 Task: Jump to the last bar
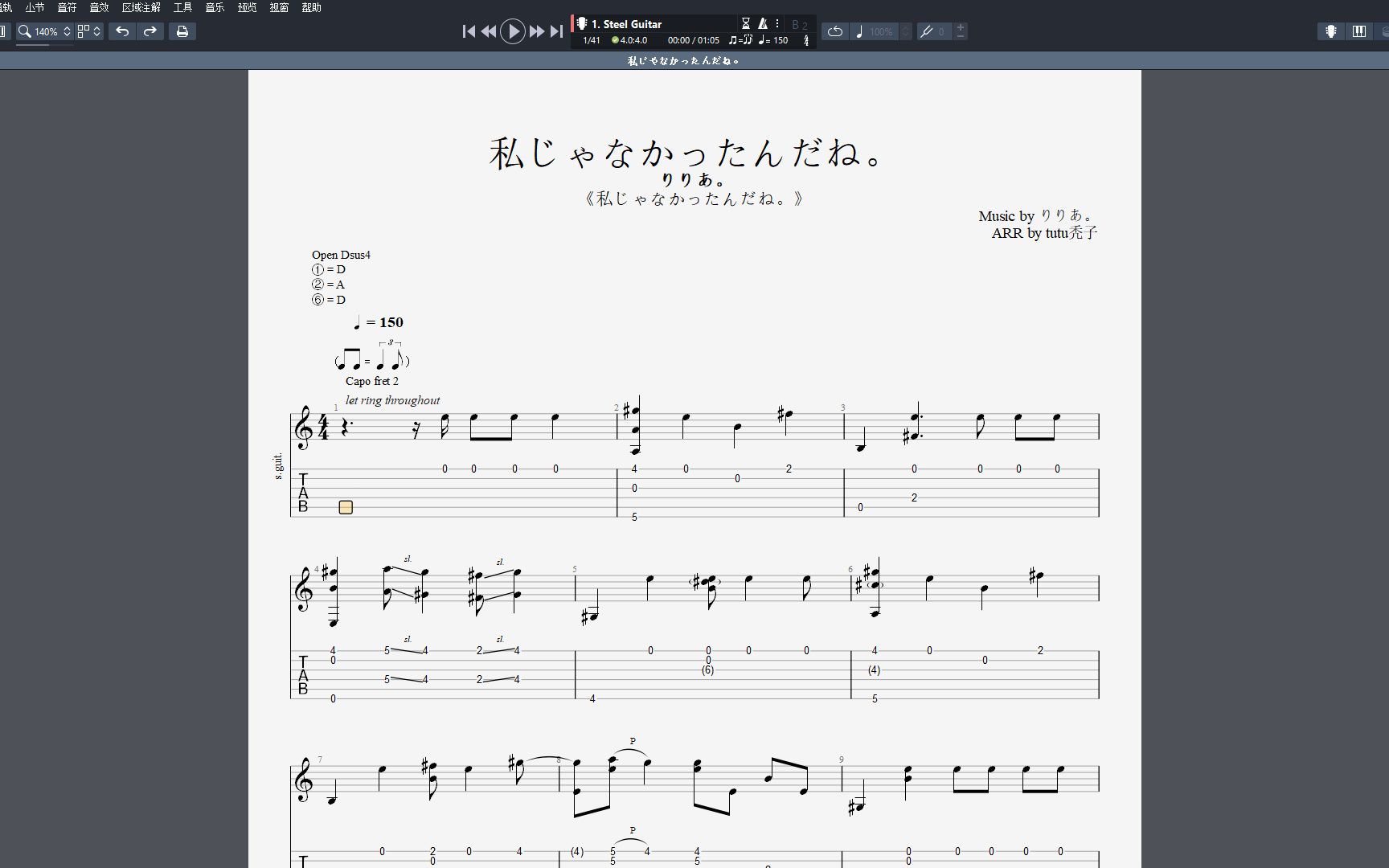[556, 31]
